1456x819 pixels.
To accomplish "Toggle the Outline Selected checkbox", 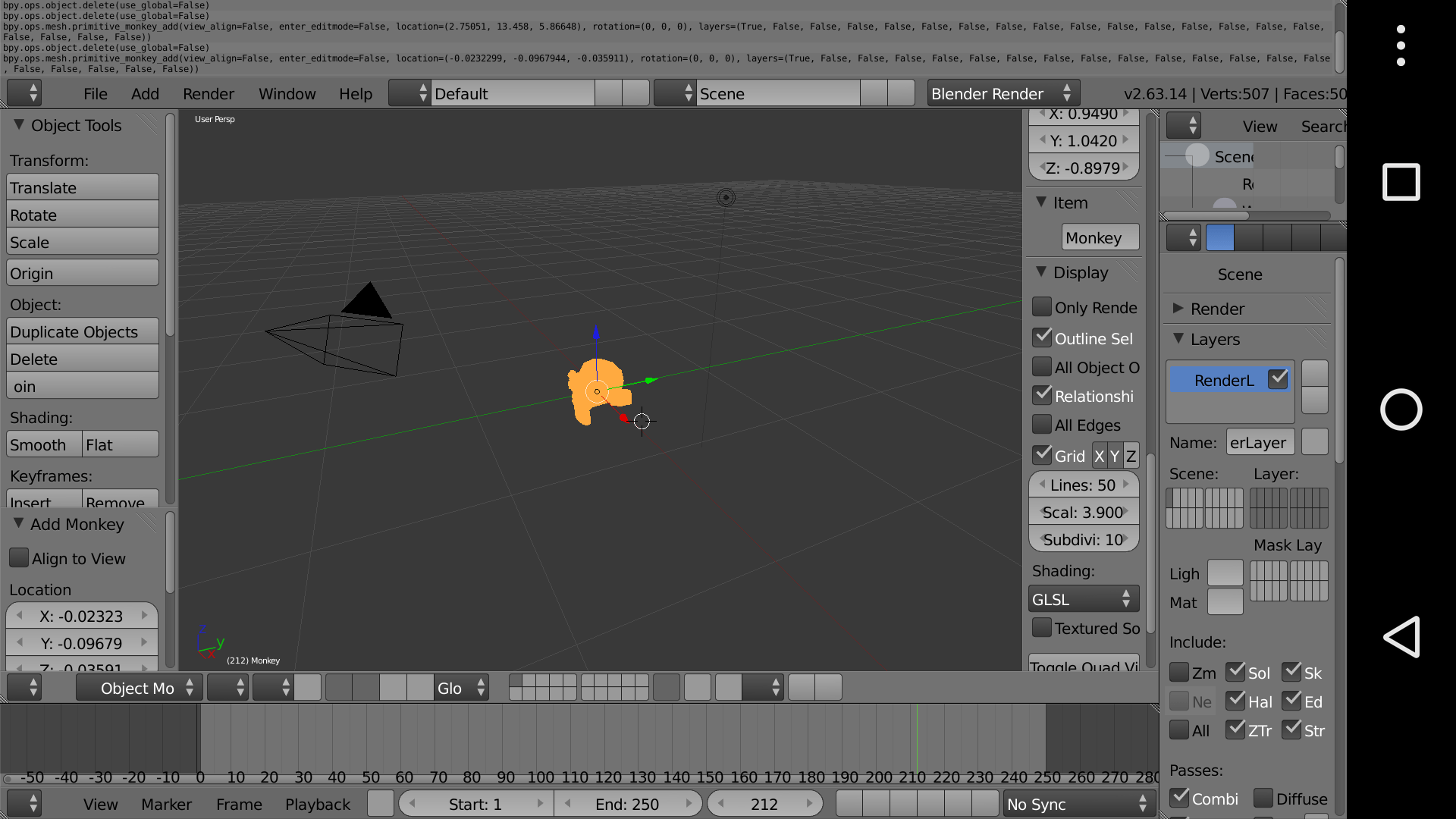I will (x=1042, y=337).
